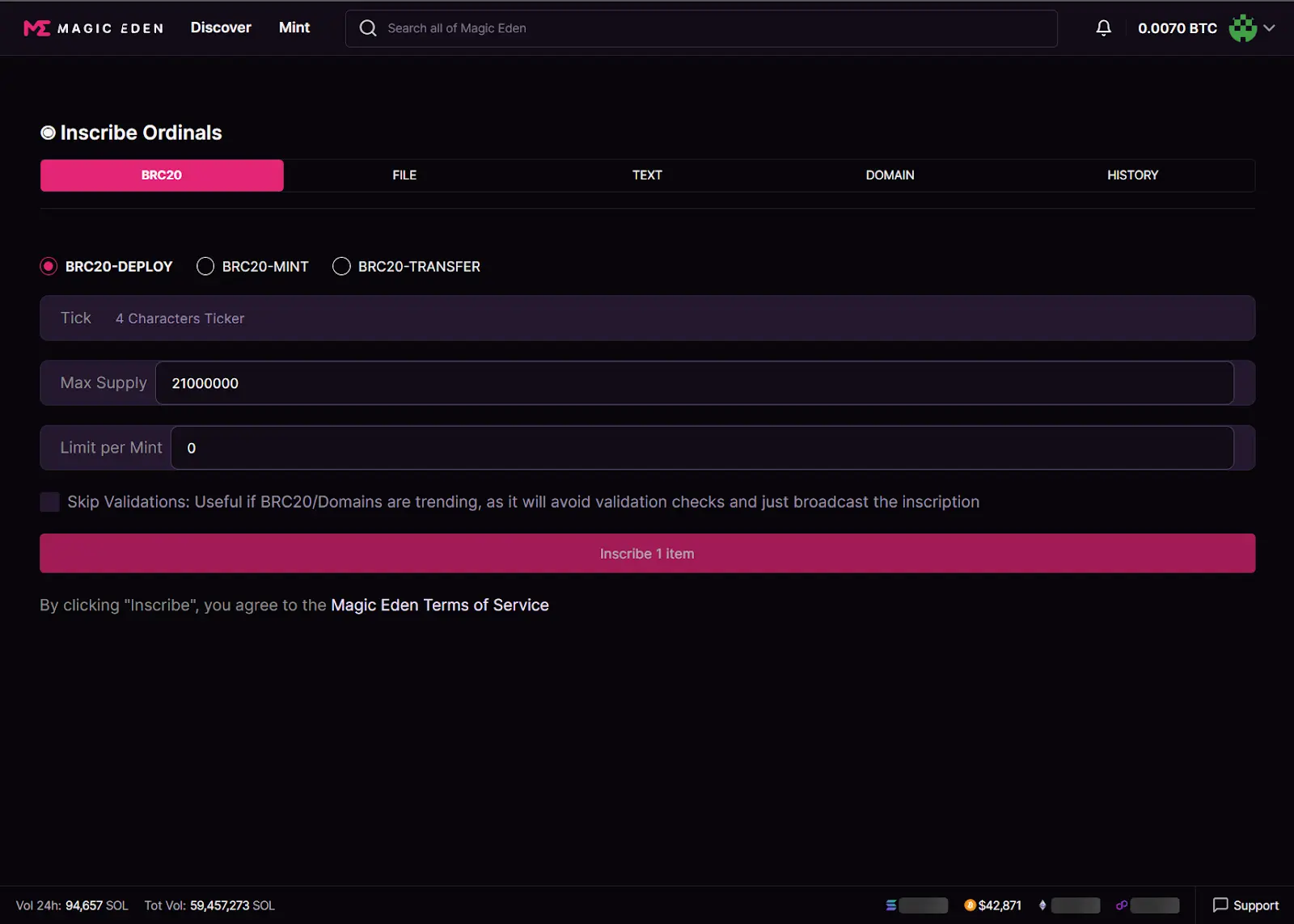The width and height of the screenshot is (1294, 924).
Task: Switch to the FILE tab
Action: click(404, 175)
